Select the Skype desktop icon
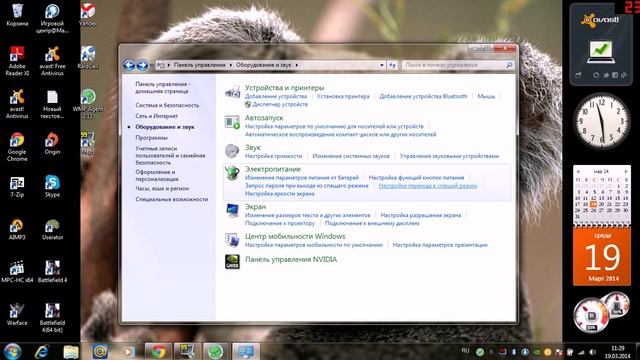The width and height of the screenshot is (640, 360). pyautogui.click(x=52, y=187)
